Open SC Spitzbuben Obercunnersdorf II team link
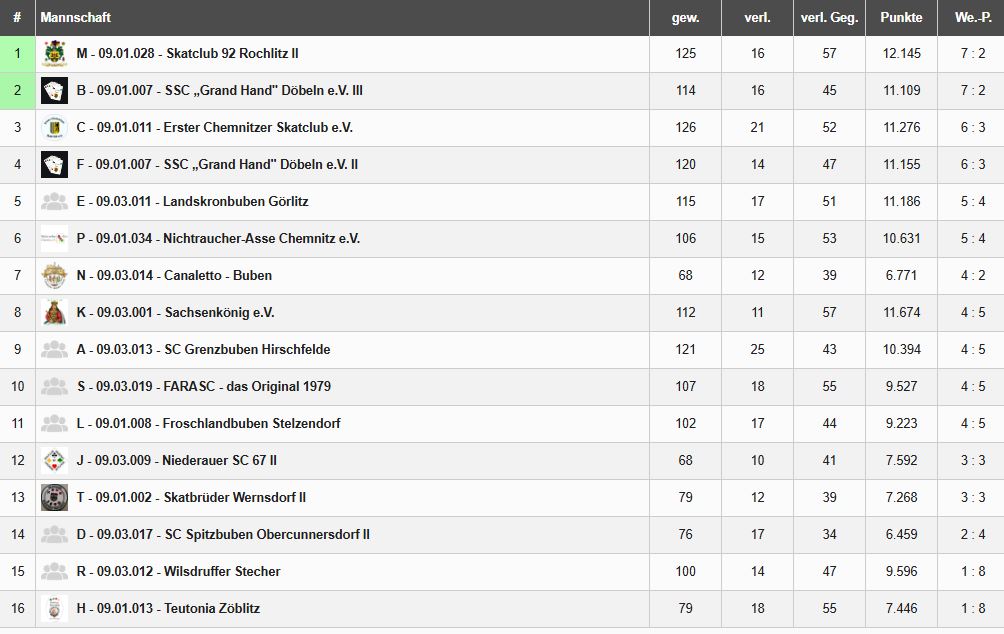Screen dimensions: 1004x634 coord(223,535)
